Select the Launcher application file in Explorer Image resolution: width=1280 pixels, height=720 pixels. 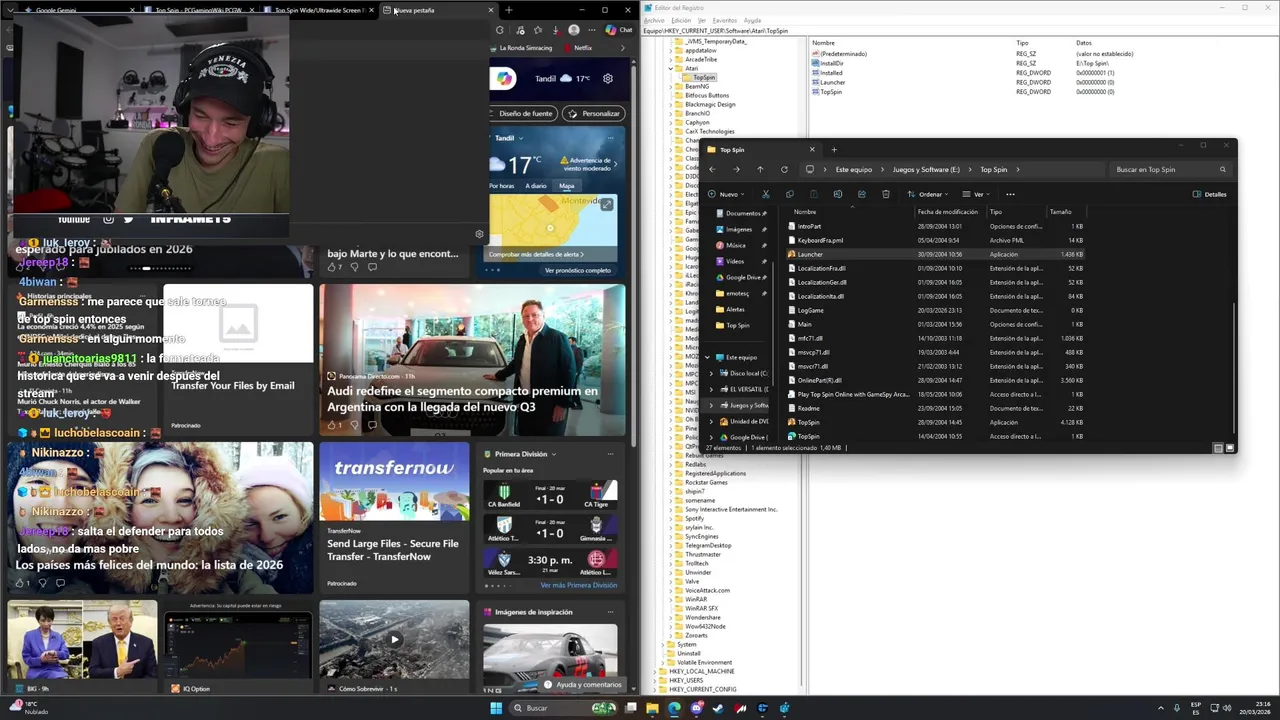pos(935,254)
